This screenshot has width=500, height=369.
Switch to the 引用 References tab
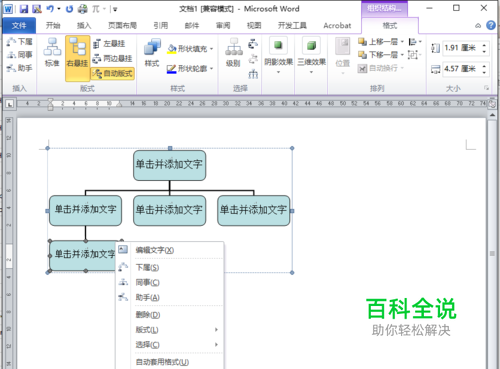161,25
